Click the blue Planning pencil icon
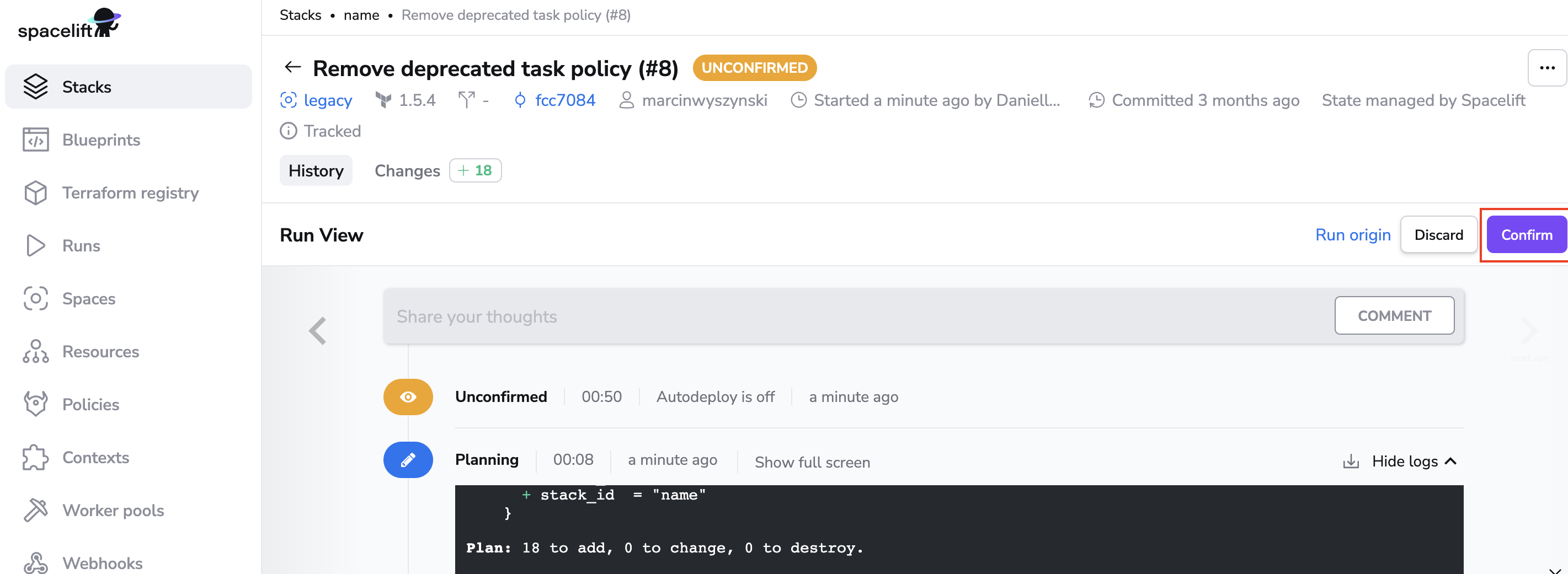 pyautogui.click(x=408, y=460)
